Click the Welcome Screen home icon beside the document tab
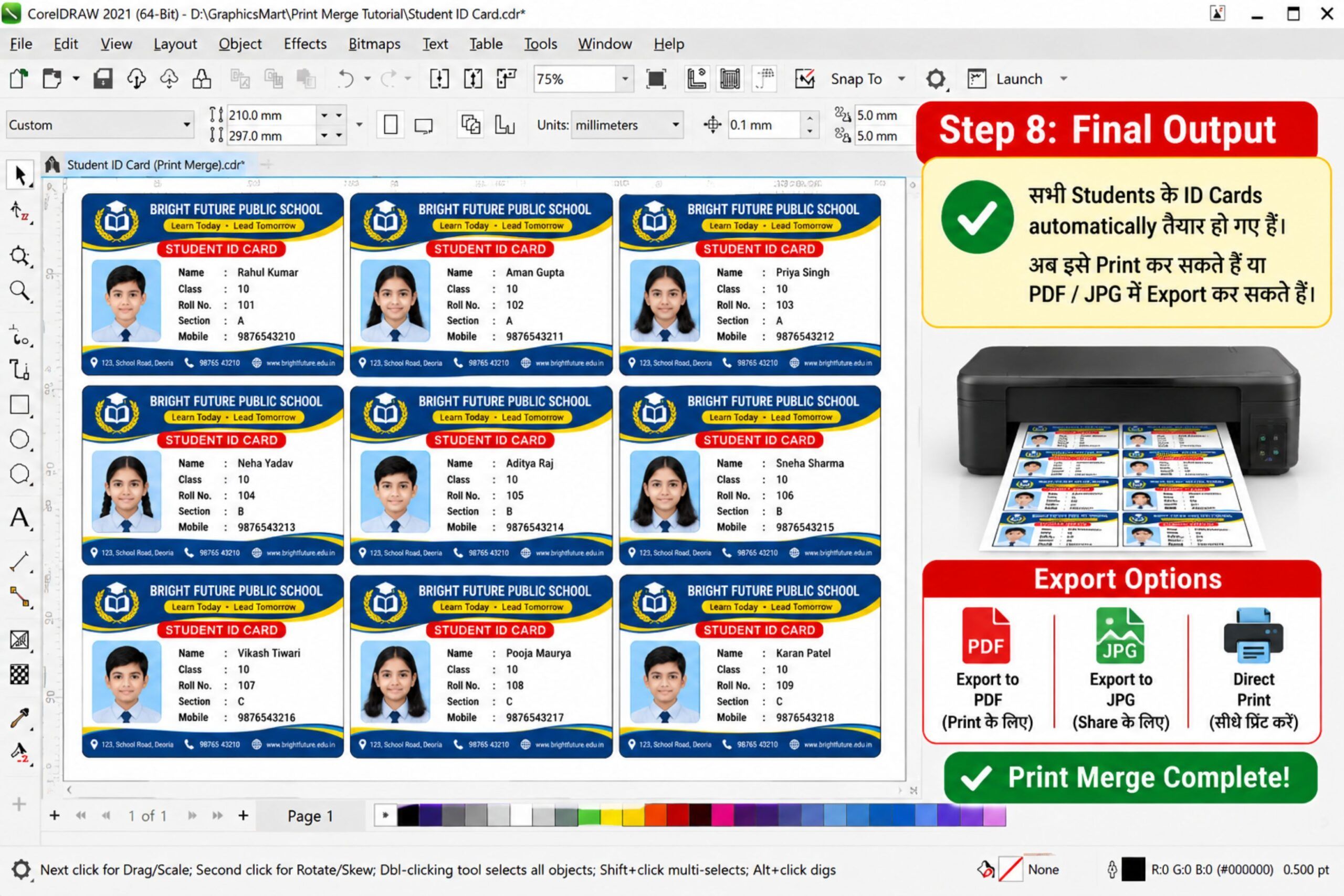Screen dimensions: 1344x896 [52, 165]
